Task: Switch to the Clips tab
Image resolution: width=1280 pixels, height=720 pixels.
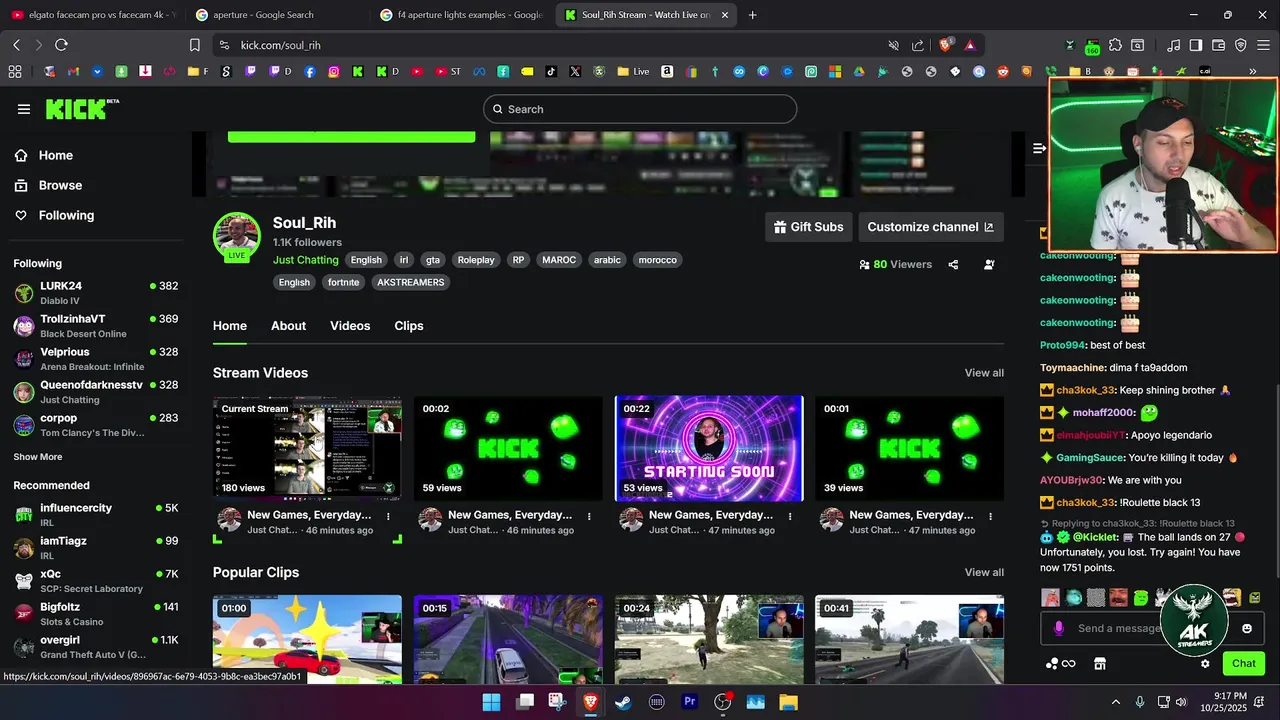Action: [x=409, y=326]
